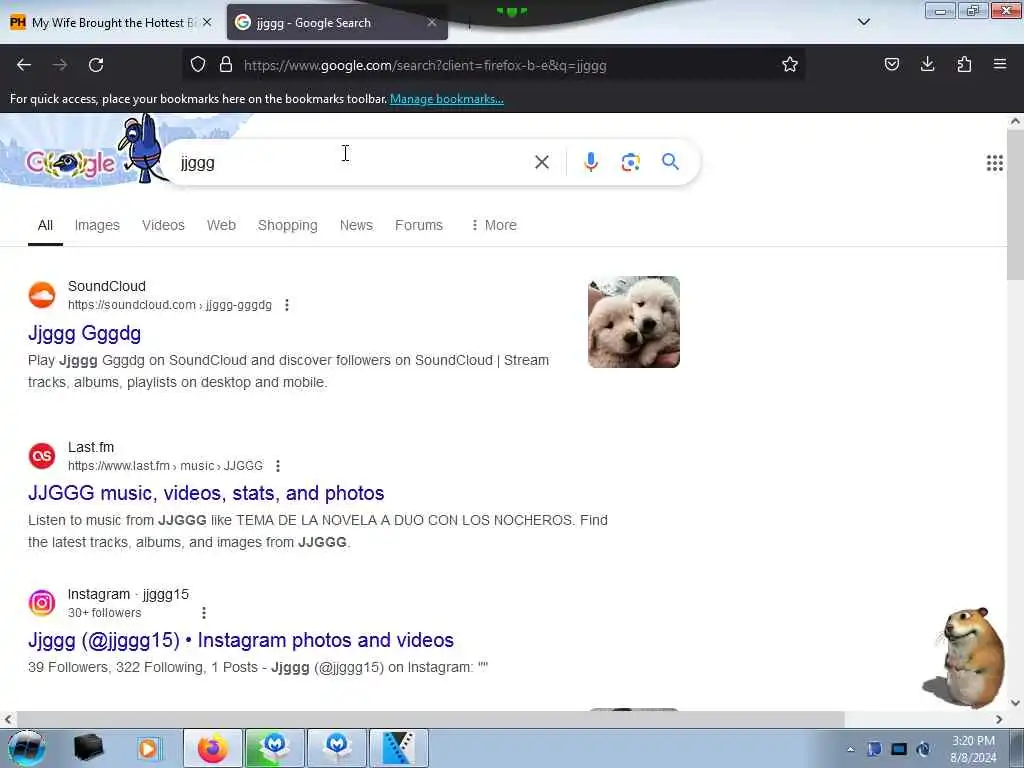Viewport: 1024px width, 768px height.
Task: Open the extensions puzzle icon
Action: (964, 64)
